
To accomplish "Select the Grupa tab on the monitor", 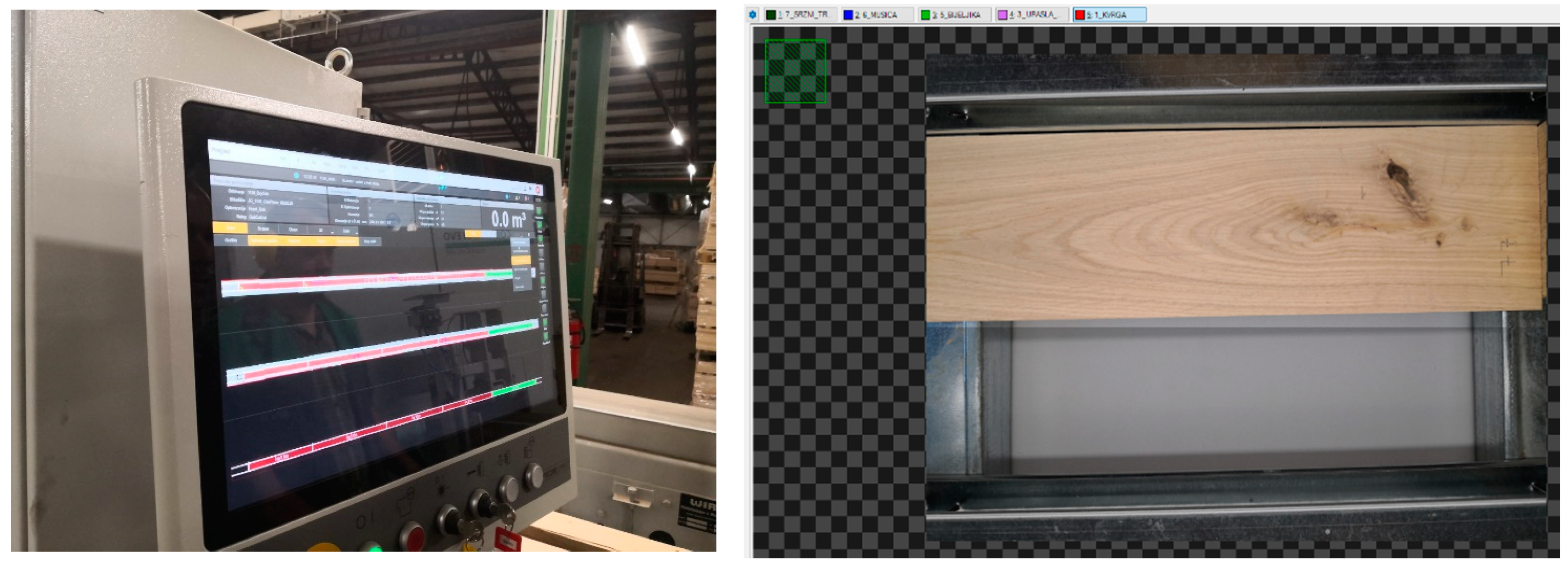I will click(263, 228).
